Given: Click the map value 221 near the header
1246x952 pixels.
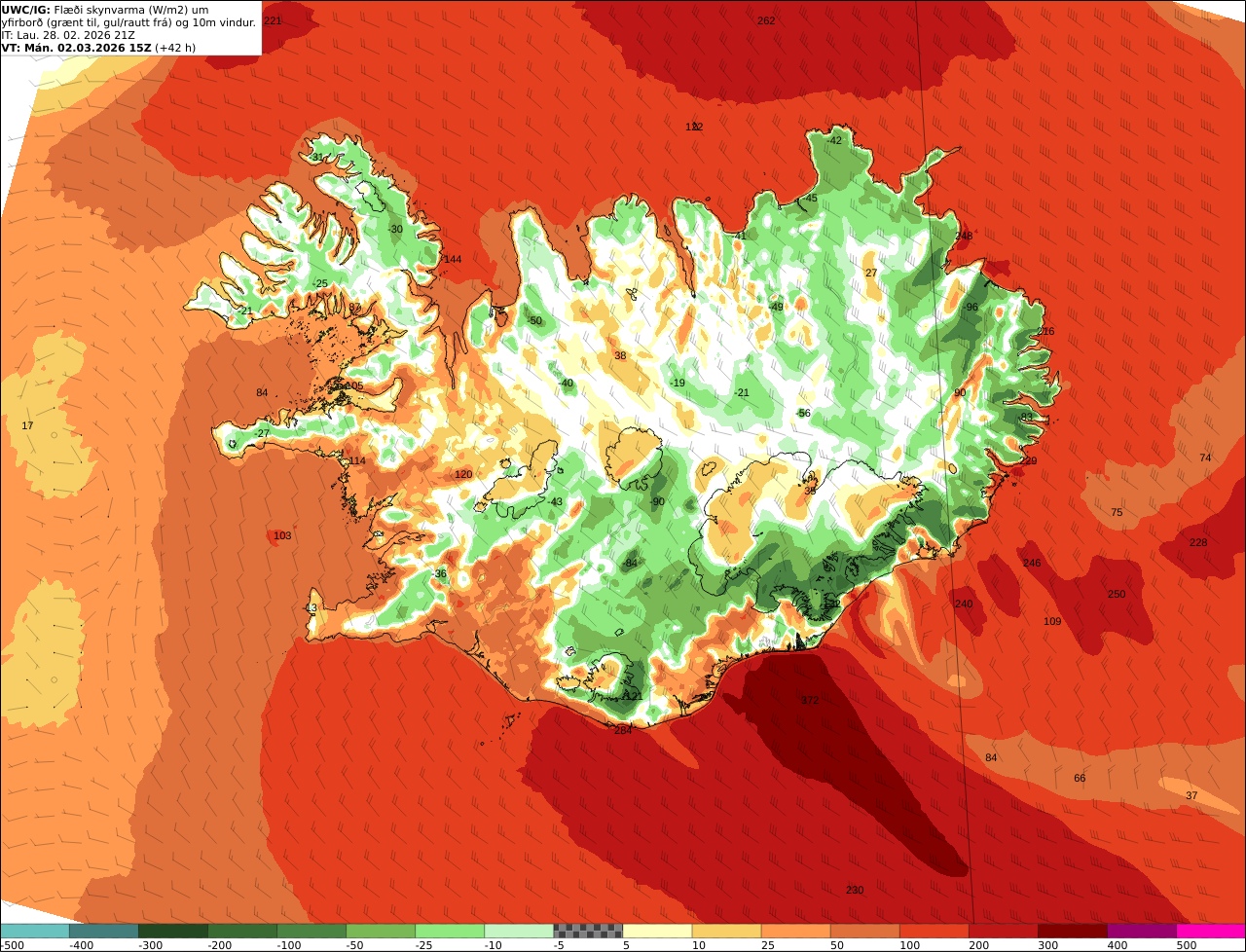Looking at the screenshot, I should point(273,20).
